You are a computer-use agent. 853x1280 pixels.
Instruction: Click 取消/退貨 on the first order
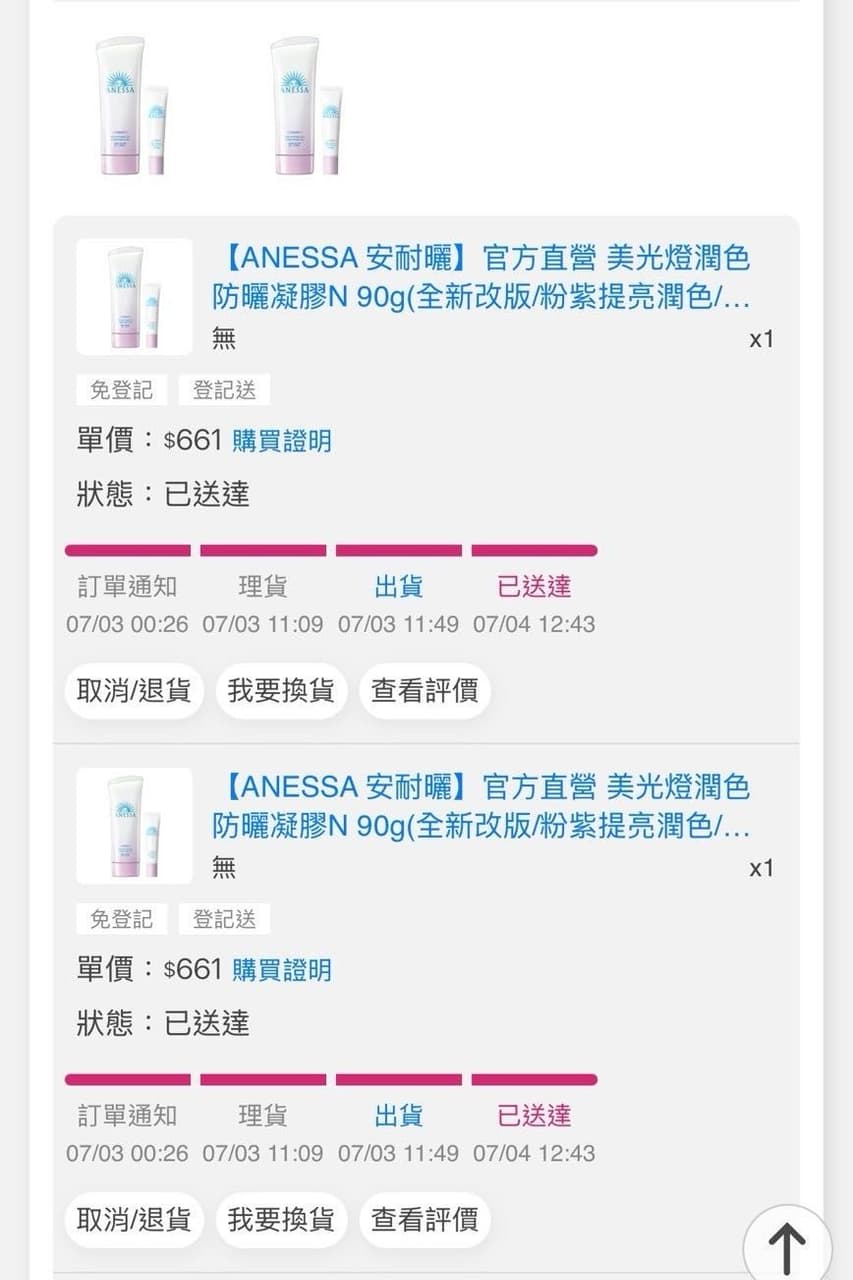coord(134,691)
